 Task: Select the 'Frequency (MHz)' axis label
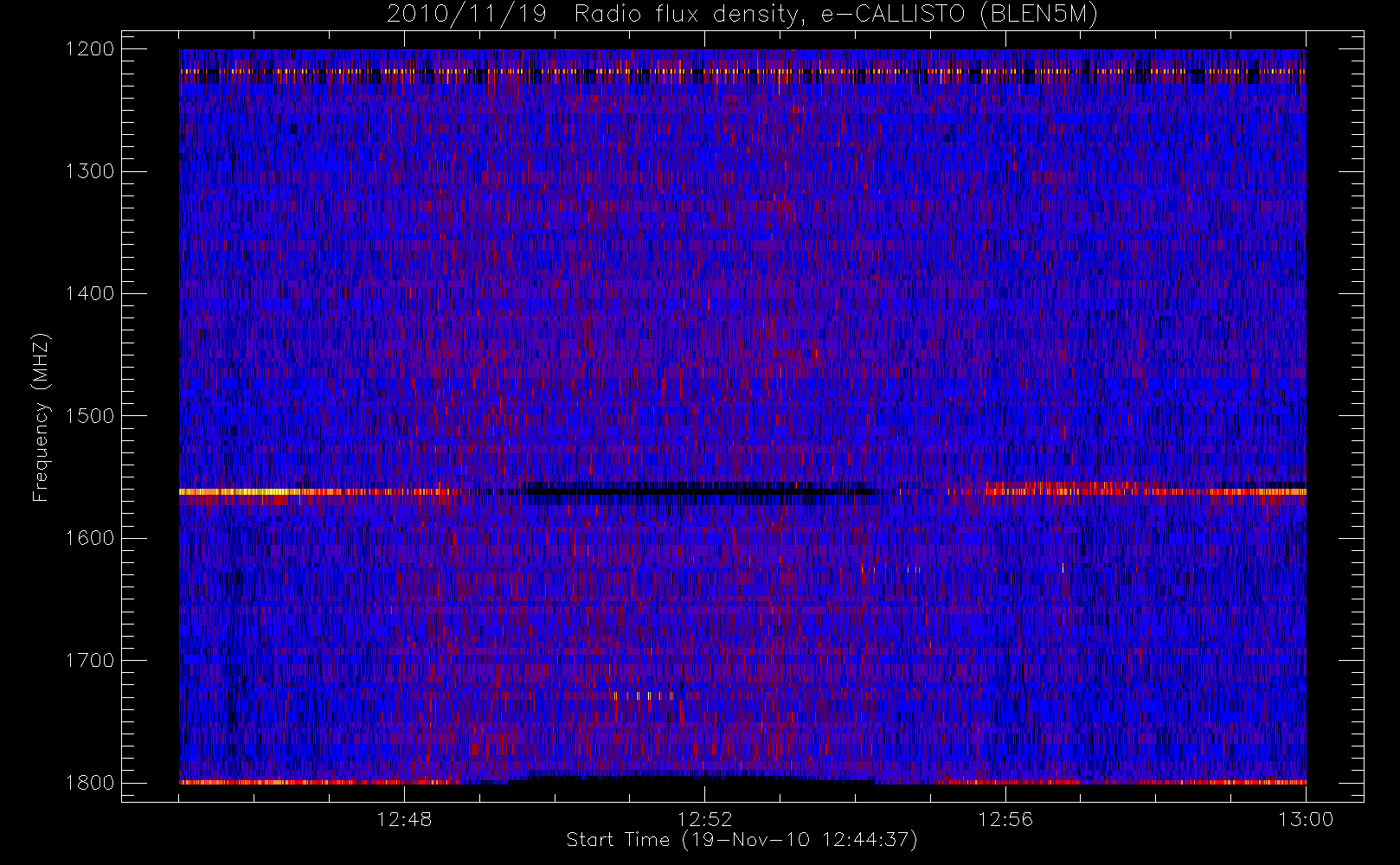coord(40,417)
